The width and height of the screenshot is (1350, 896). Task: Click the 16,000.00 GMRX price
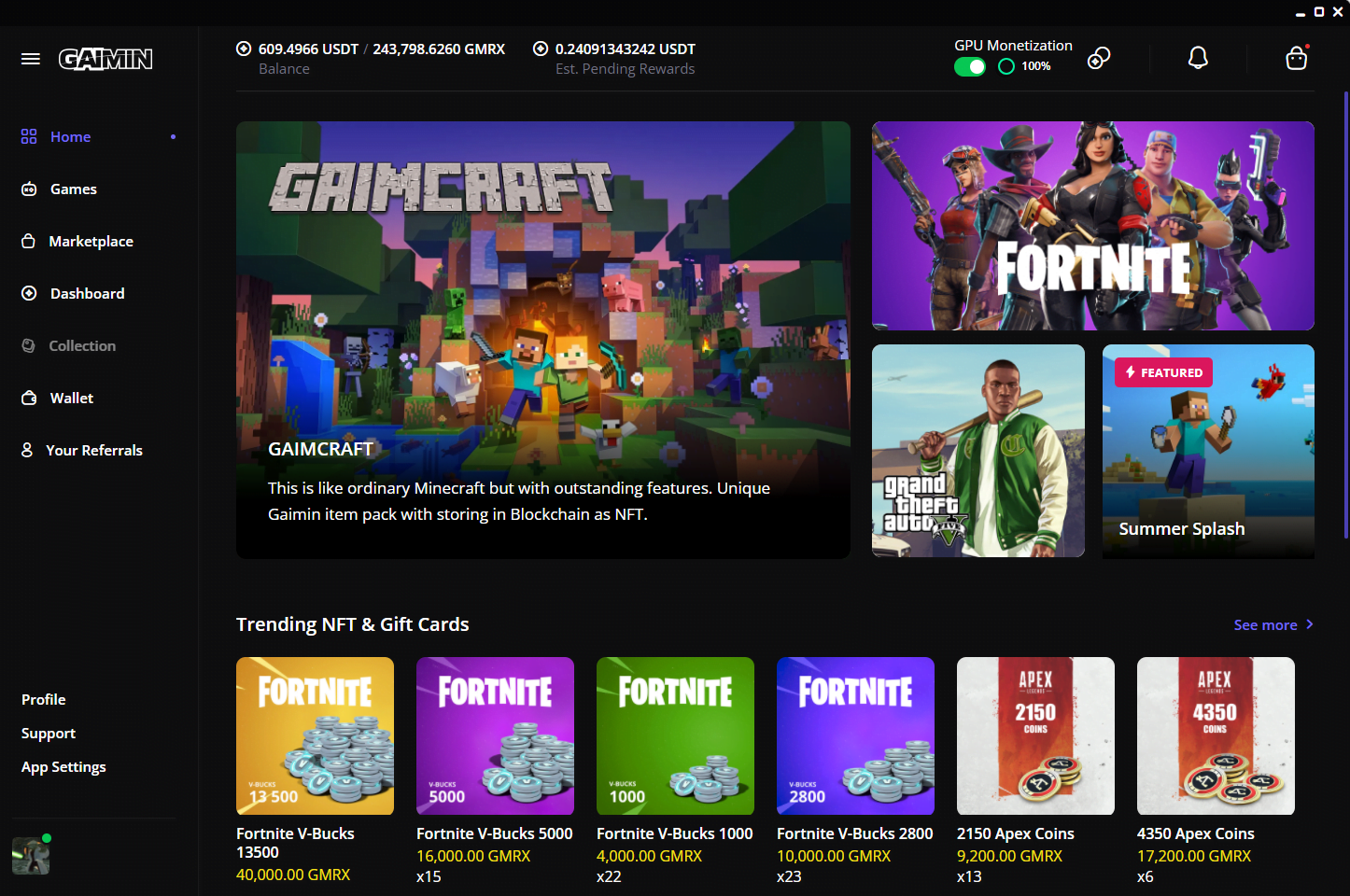coord(473,856)
